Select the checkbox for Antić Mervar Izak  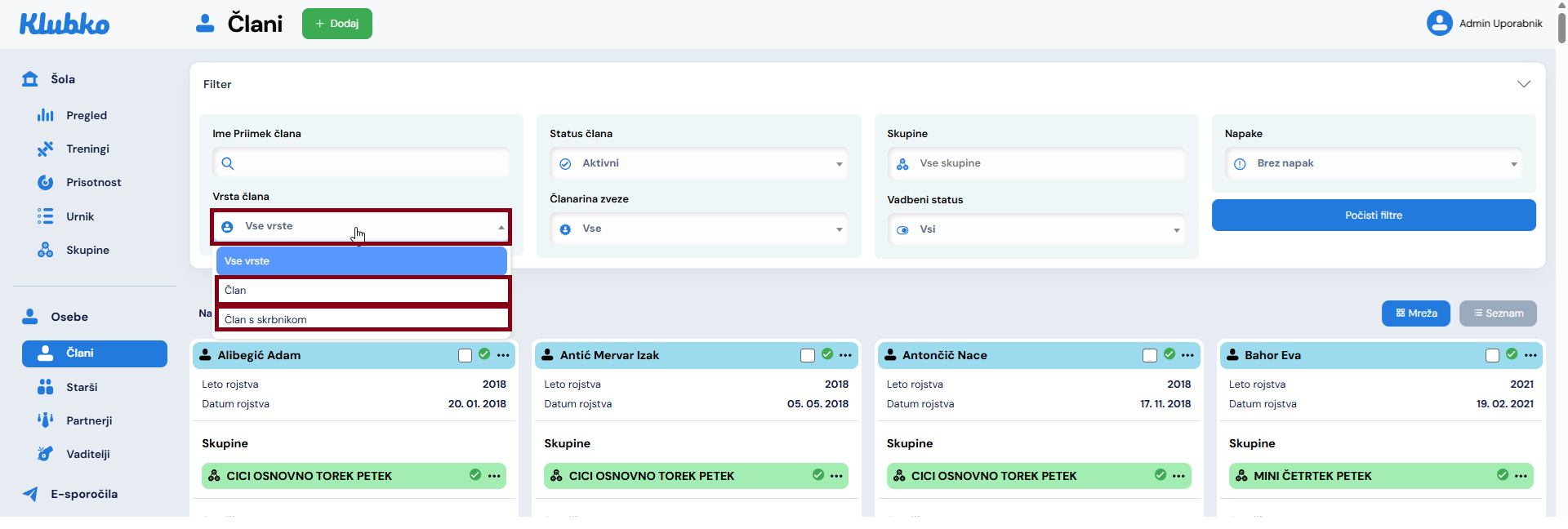[807, 355]
